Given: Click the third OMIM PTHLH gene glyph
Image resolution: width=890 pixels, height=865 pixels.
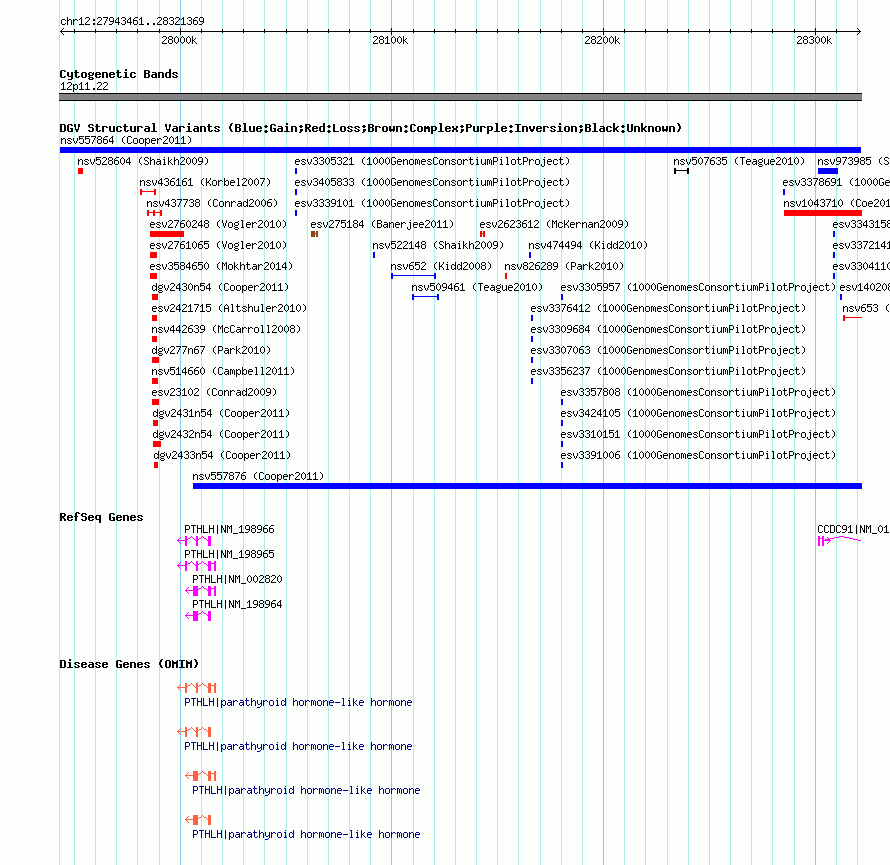Looking at the screenshot, I should [200, 776].
